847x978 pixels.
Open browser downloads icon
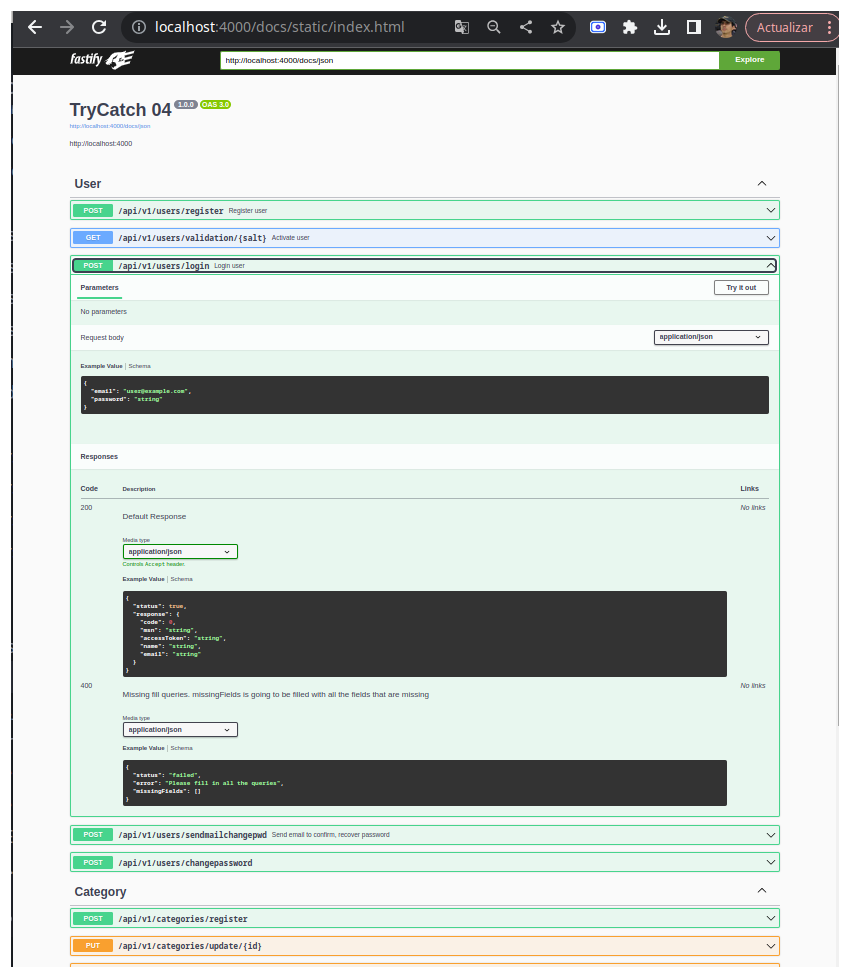coord(662,27)
